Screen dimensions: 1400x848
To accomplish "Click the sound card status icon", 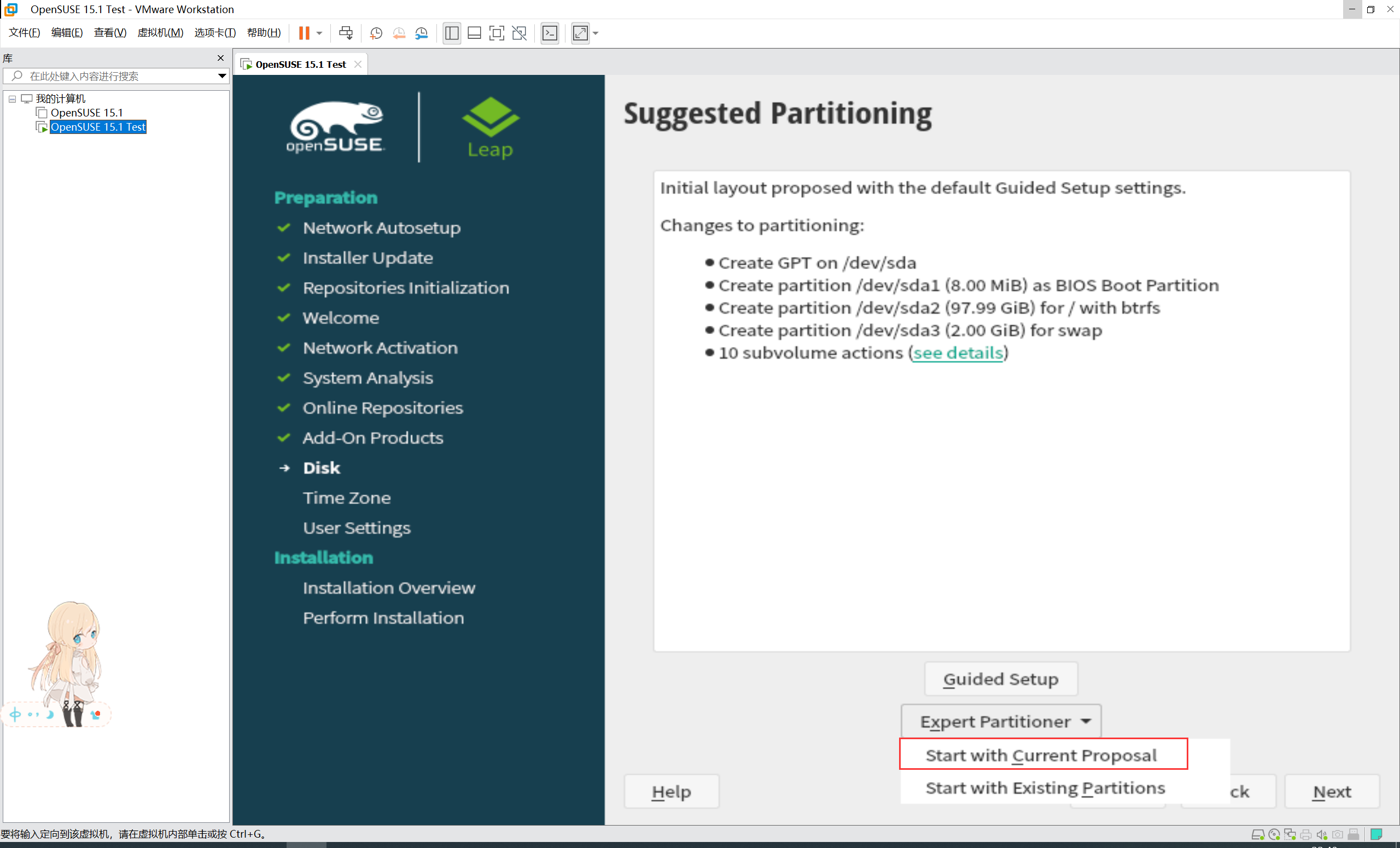I will pyautogui.click(x=1322, y=834).
